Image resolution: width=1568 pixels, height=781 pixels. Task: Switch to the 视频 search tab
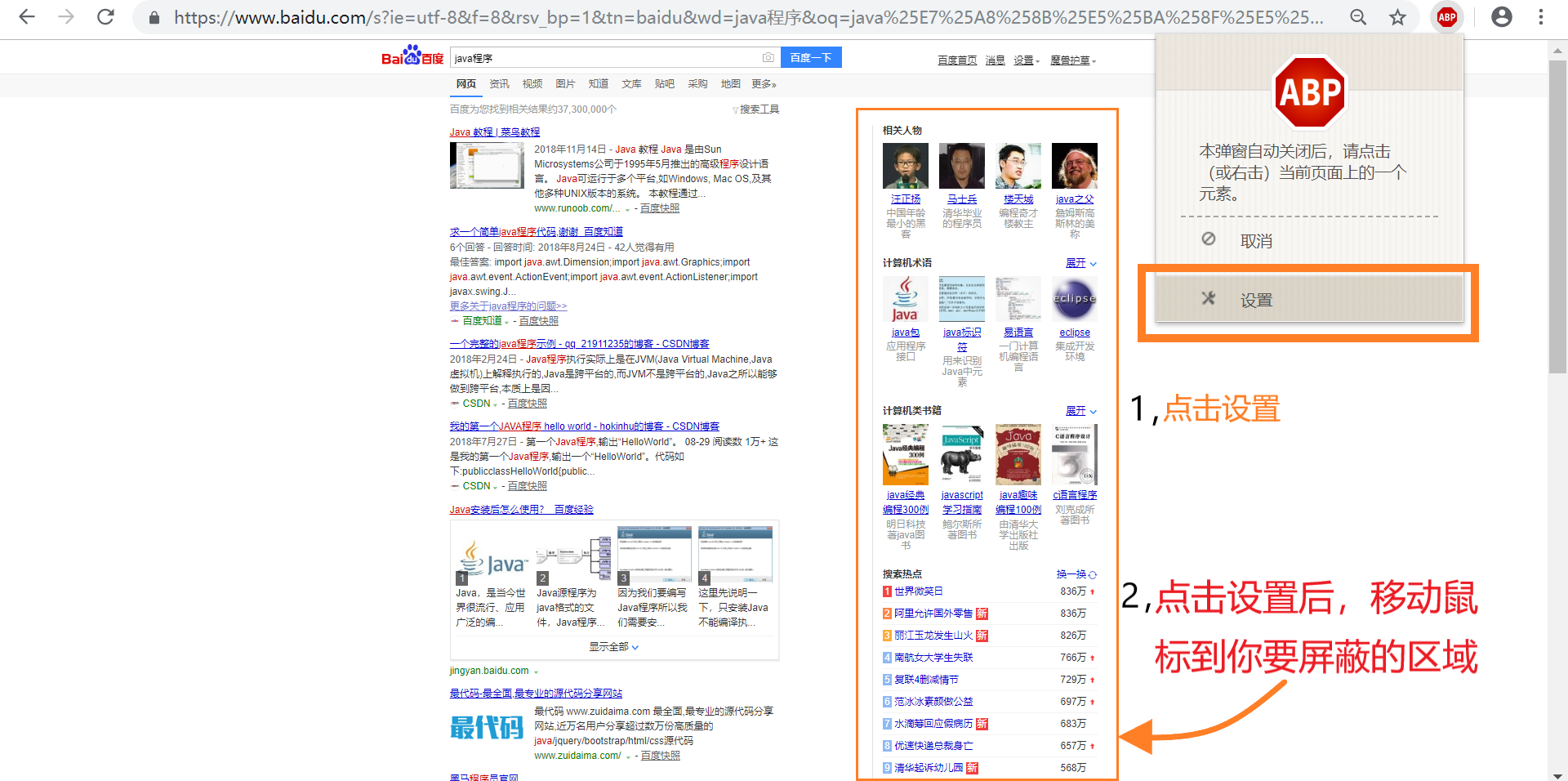(532, 83)
